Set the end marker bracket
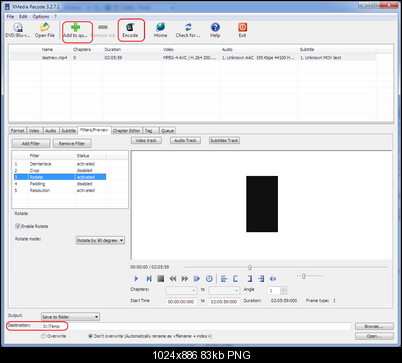The image size is (402, 363). pyautogui.click(x=249, y=279)
